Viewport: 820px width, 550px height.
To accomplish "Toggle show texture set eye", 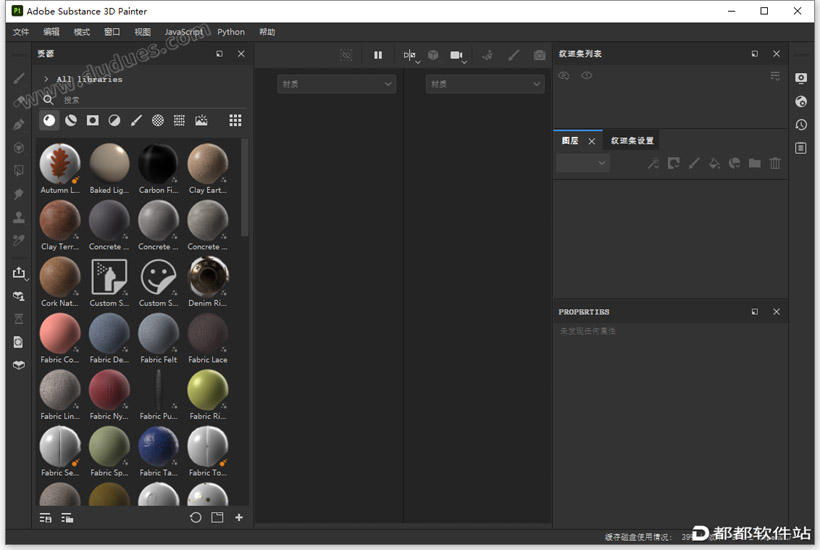I will pos(587,76).
